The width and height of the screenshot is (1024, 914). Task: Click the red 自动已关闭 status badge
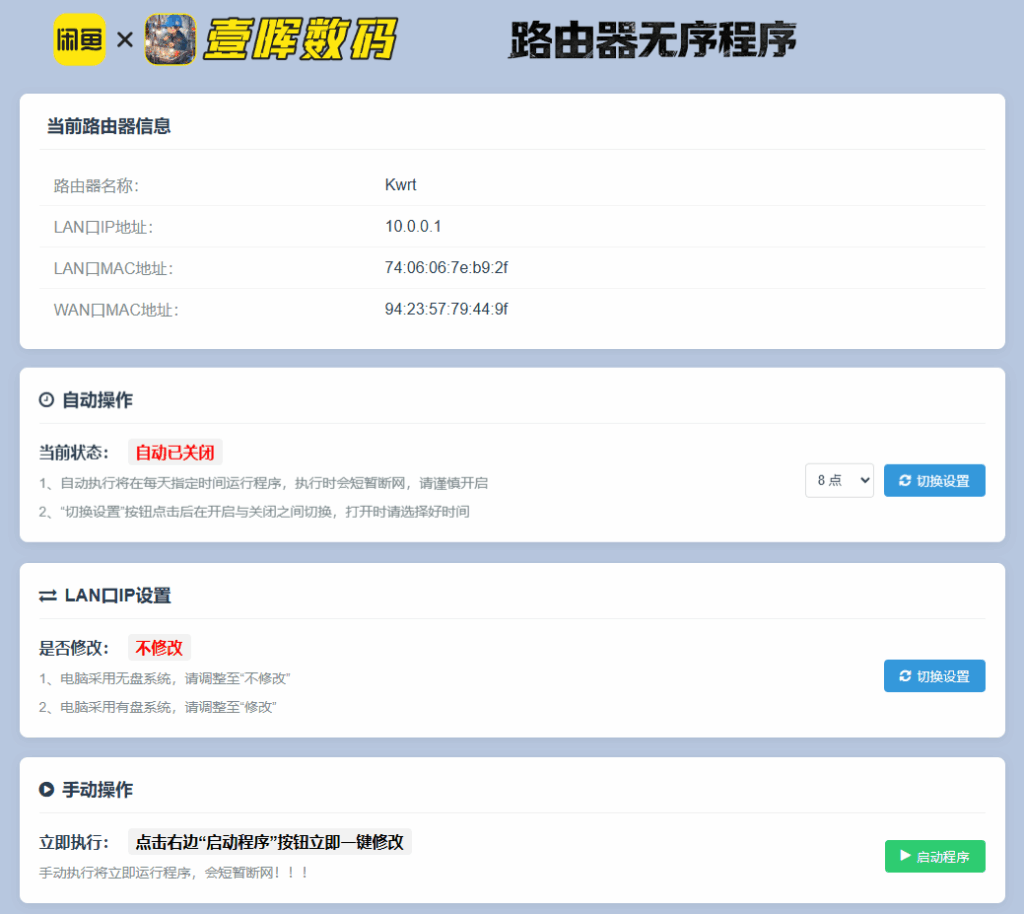coord(174,452)
